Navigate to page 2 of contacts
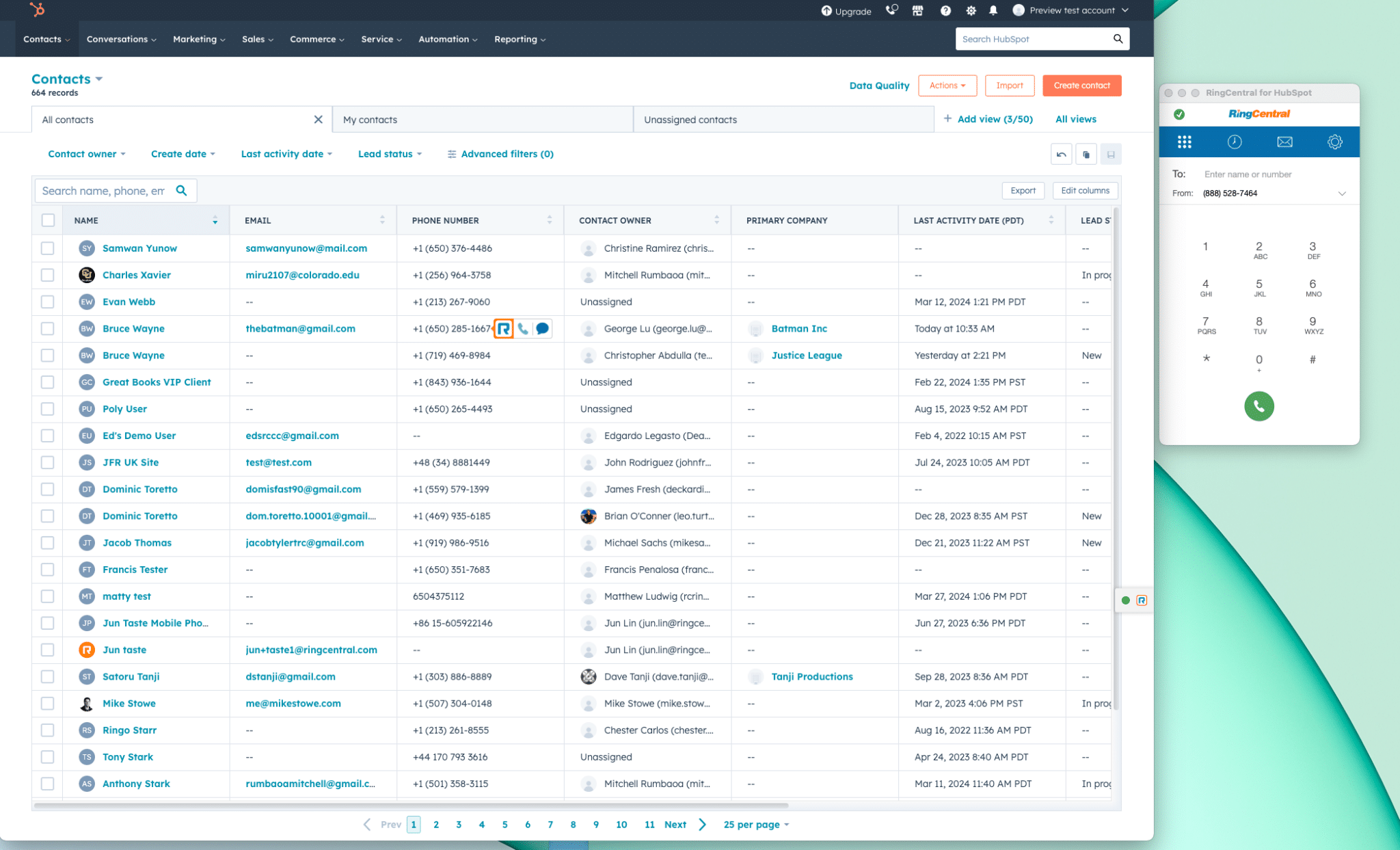 pyautogui.click(x=435, y=824)
